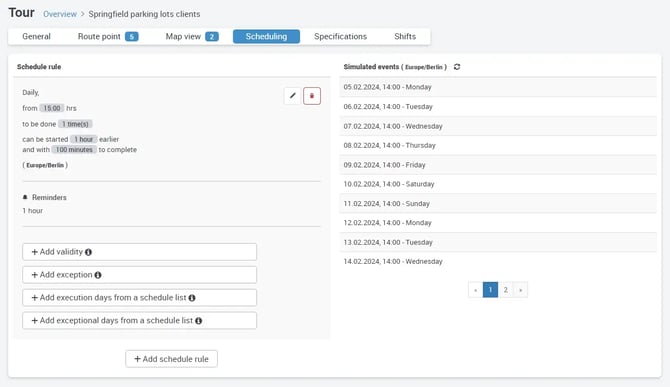The height and width of the screenshot is (387, 670).
Task: Select the Scheduling tab
Action: click(266, 37)
